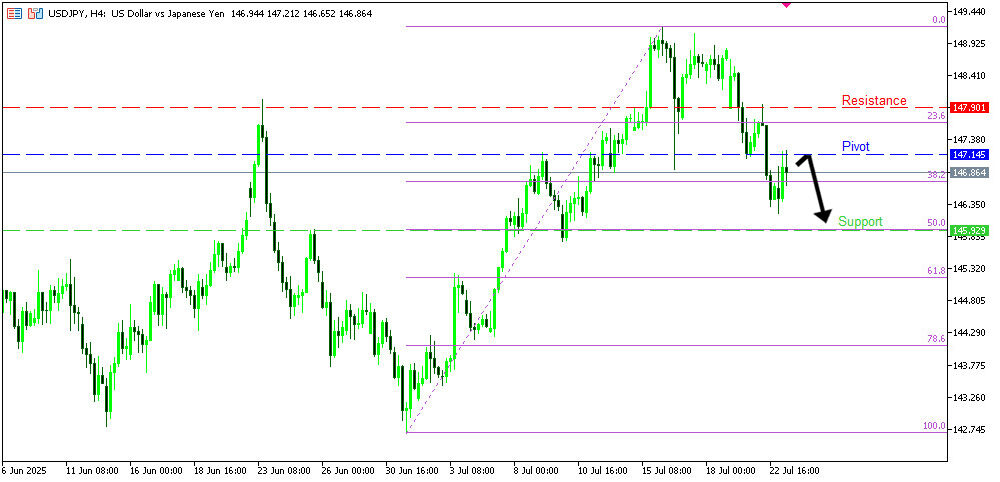
Task: Click the red 147.901 resistance price tag
Action: [x=969, y=107]
